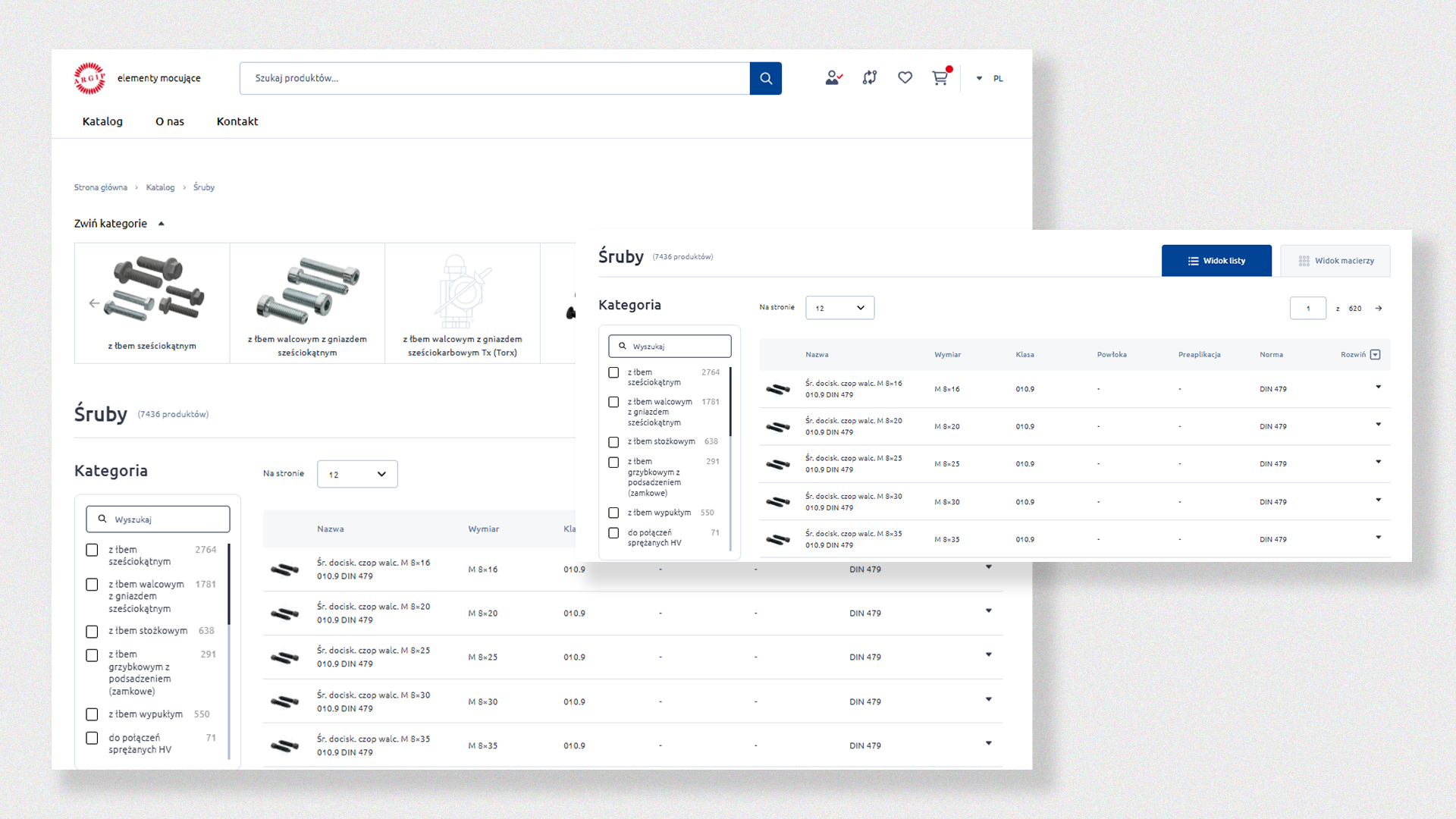Click the product compare arrows icon
1456x819 pixels.
(x=869, y=77)
